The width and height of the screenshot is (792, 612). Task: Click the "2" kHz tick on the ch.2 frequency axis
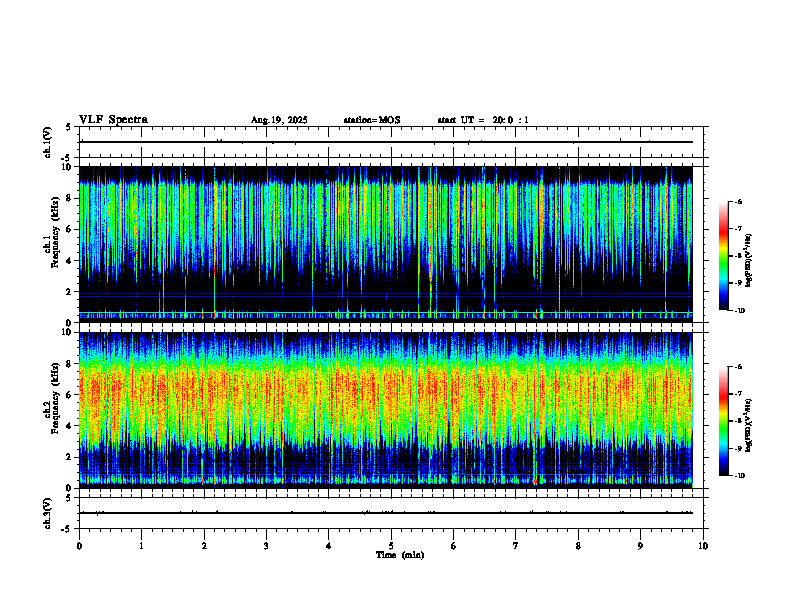point(70,457)
